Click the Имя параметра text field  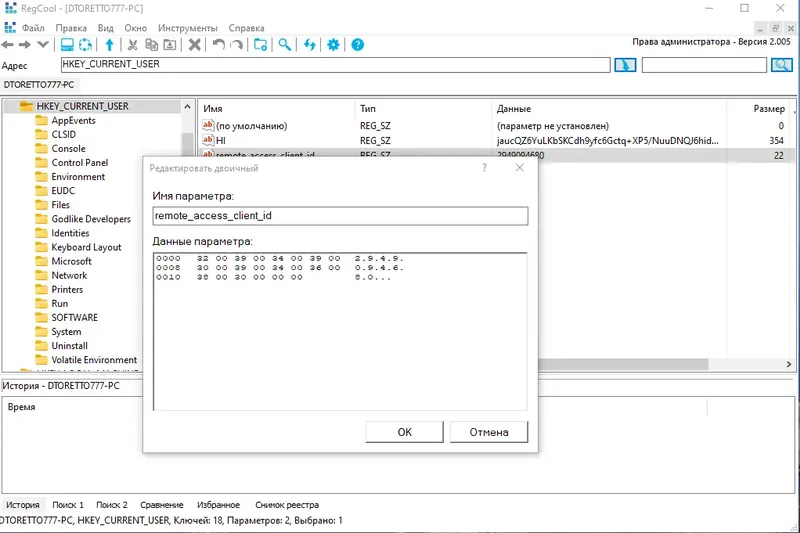(x=340, y=216)
